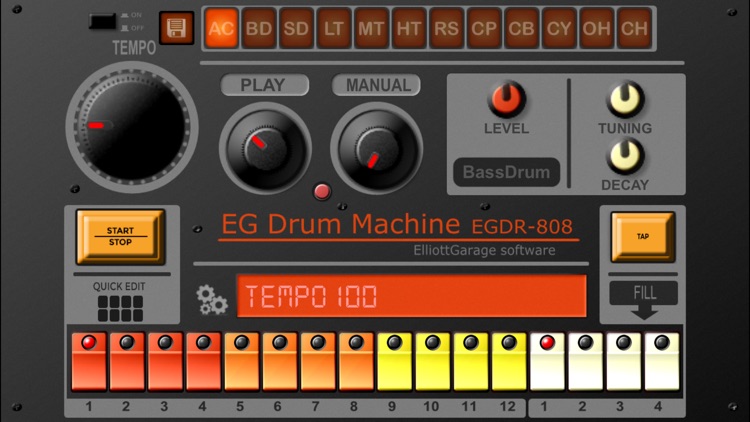This screenshot has width=750, height=422.
Task: Toggle first white step pad with lit LED
Action: (548, 362)
